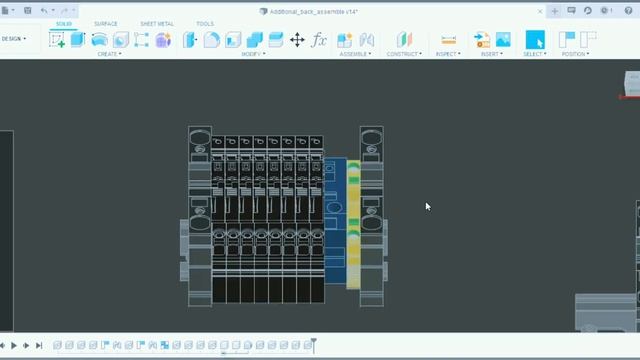
Task: Open the Help question mark
Action: [x=628, y=11]
